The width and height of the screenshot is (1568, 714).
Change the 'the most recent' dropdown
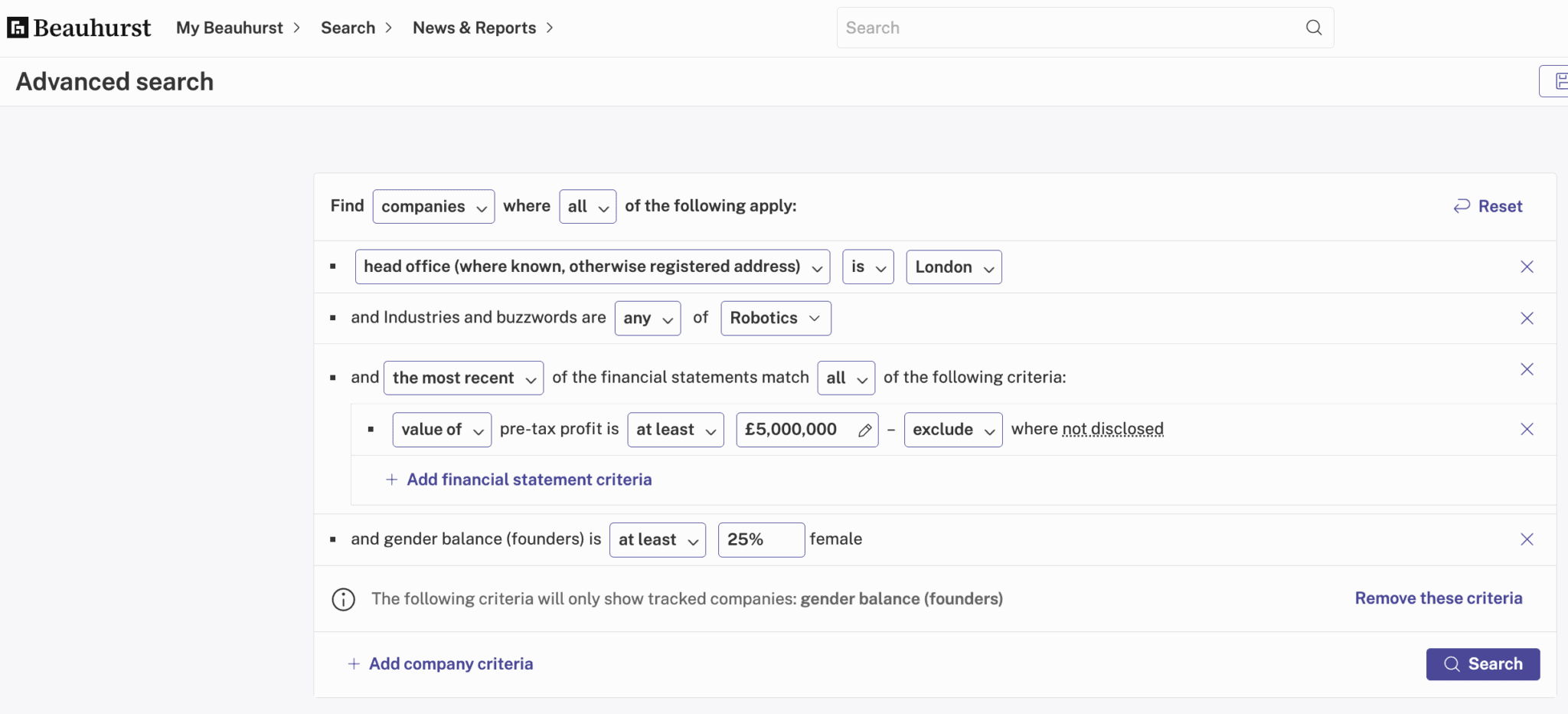[x=463, y=378]
